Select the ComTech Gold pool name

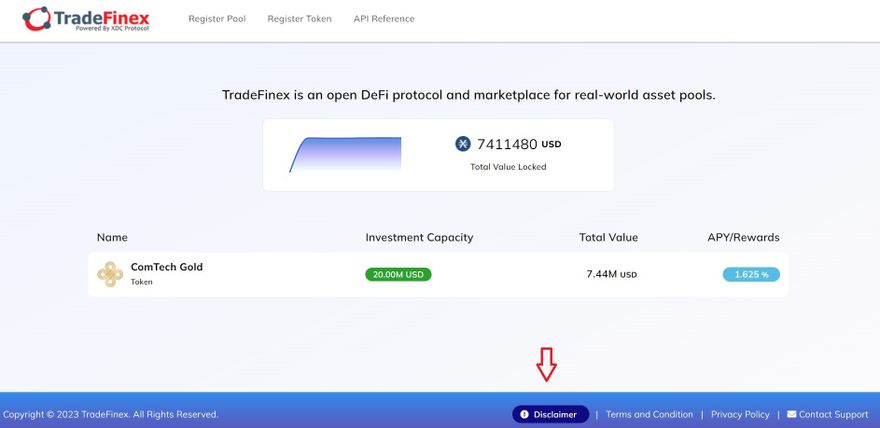click(x=166, y=267)
